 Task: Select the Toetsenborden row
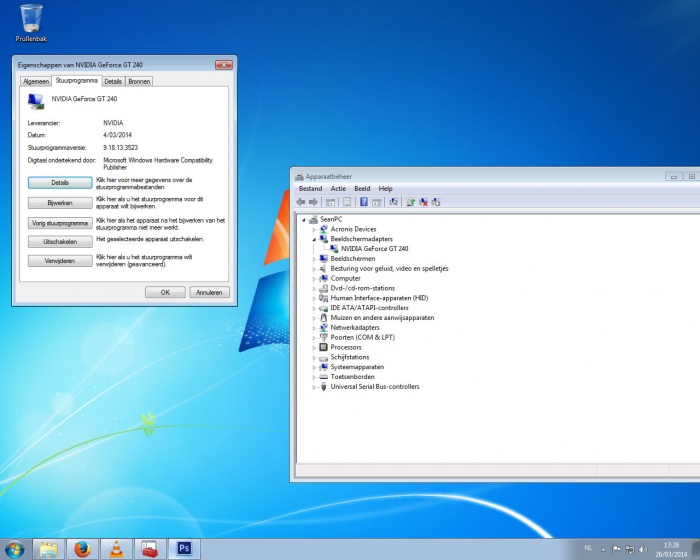pos(352,376)
